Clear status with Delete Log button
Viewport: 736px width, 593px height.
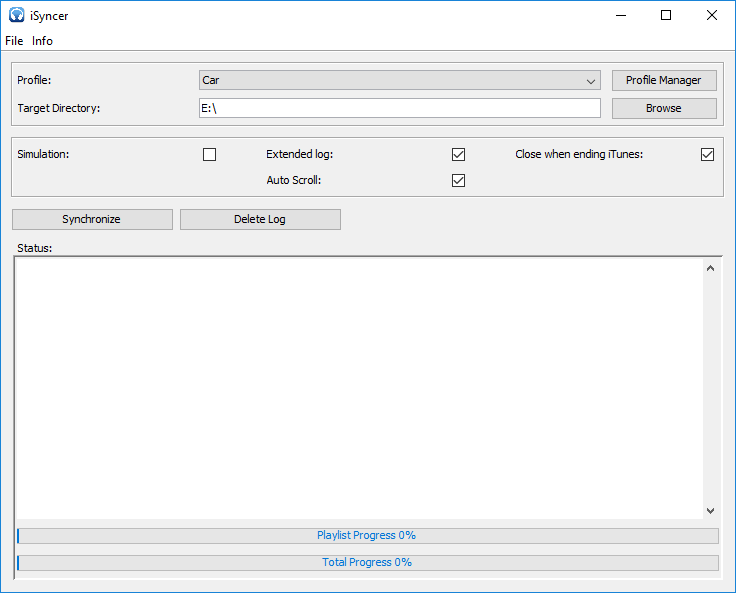click(x=260, y=219)
